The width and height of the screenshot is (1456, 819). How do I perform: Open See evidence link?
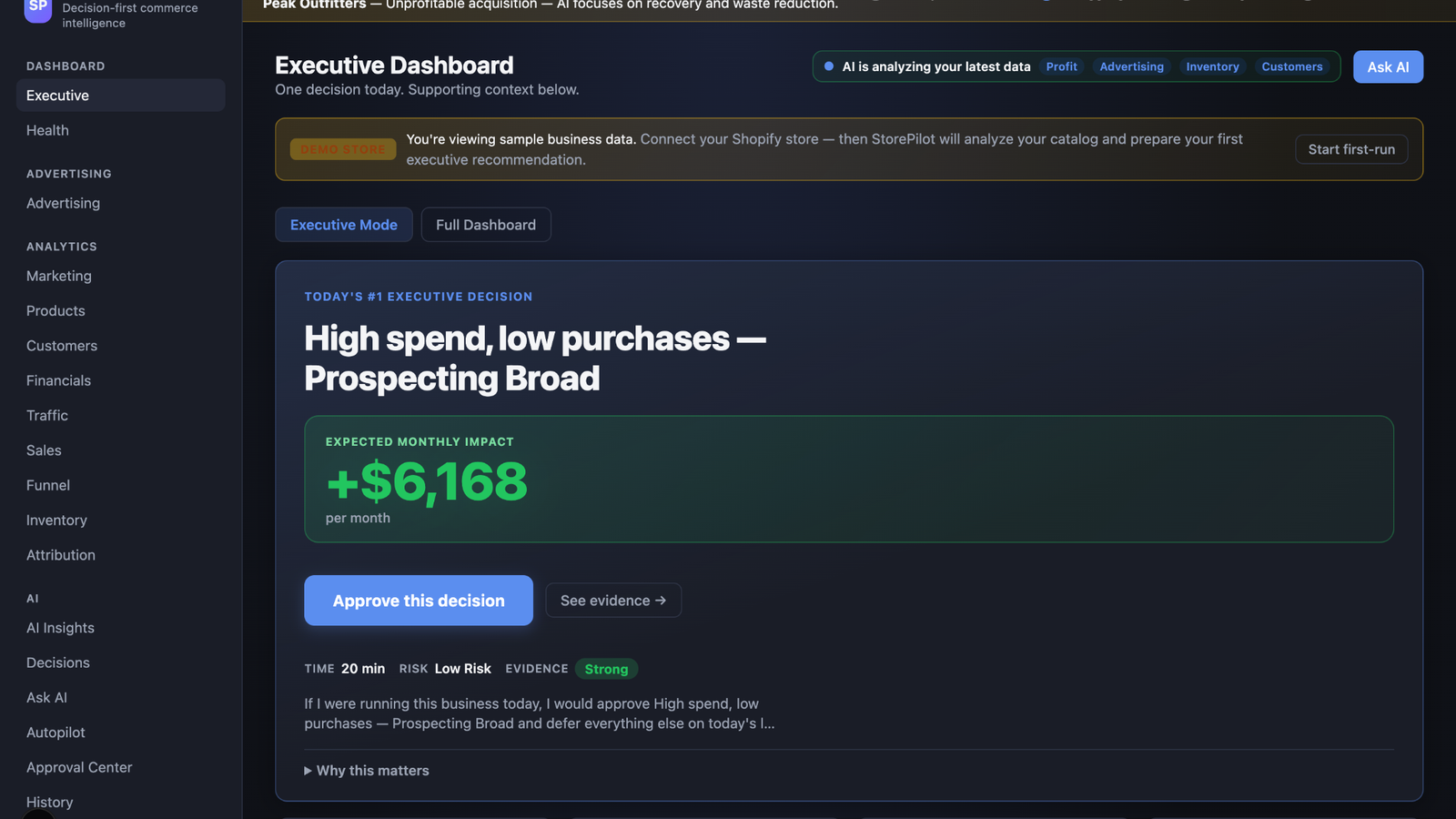tap(613, 601)
